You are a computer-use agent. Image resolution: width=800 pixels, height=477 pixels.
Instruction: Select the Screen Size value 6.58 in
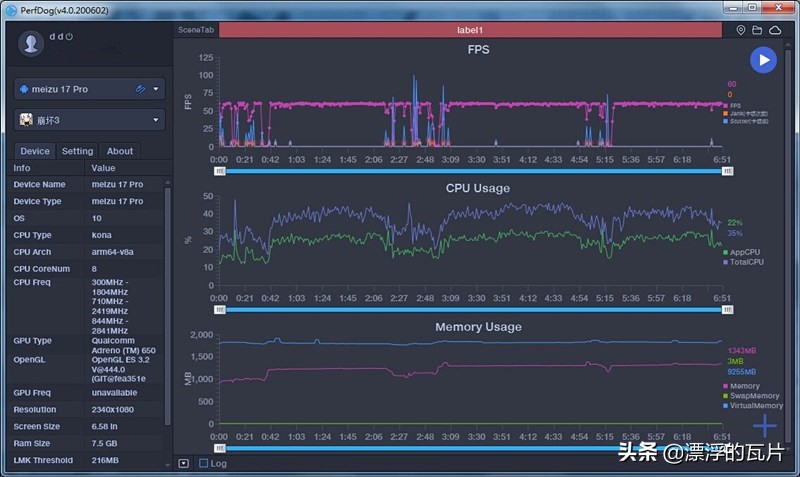tap(105, 426)
